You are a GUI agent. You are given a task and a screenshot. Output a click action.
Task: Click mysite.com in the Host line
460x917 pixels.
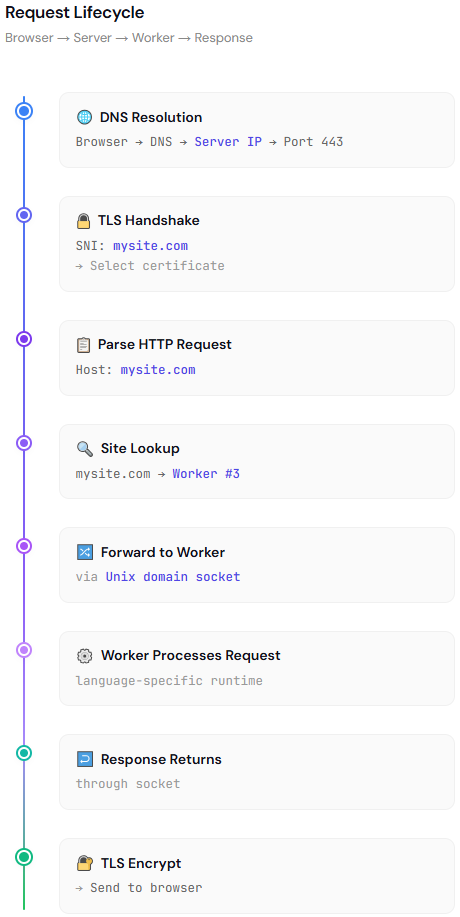pyautogui.click(x=158, y=370)
